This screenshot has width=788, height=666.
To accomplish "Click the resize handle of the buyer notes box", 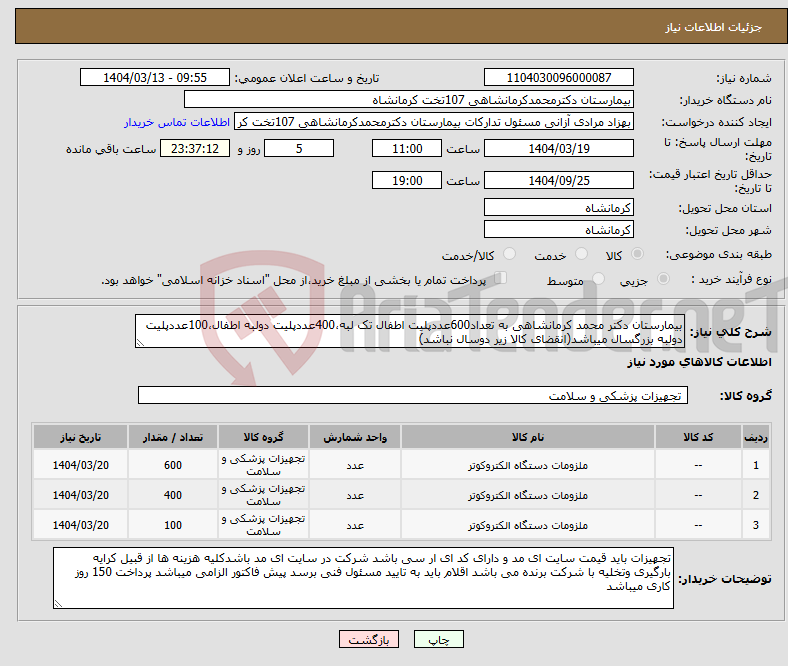I will [58, 603].
